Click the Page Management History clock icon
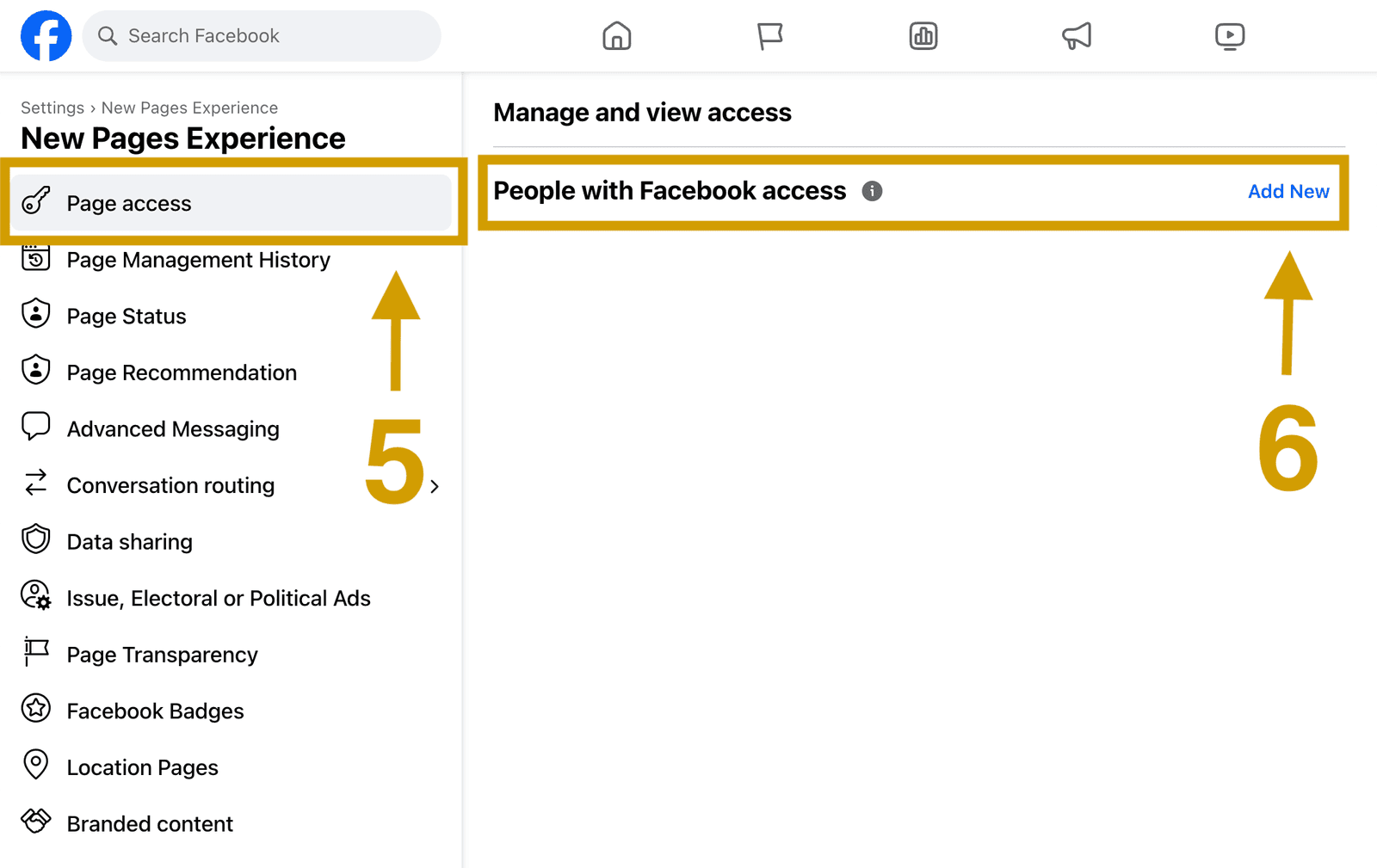Screen dimensions: 1377x868 36,256
